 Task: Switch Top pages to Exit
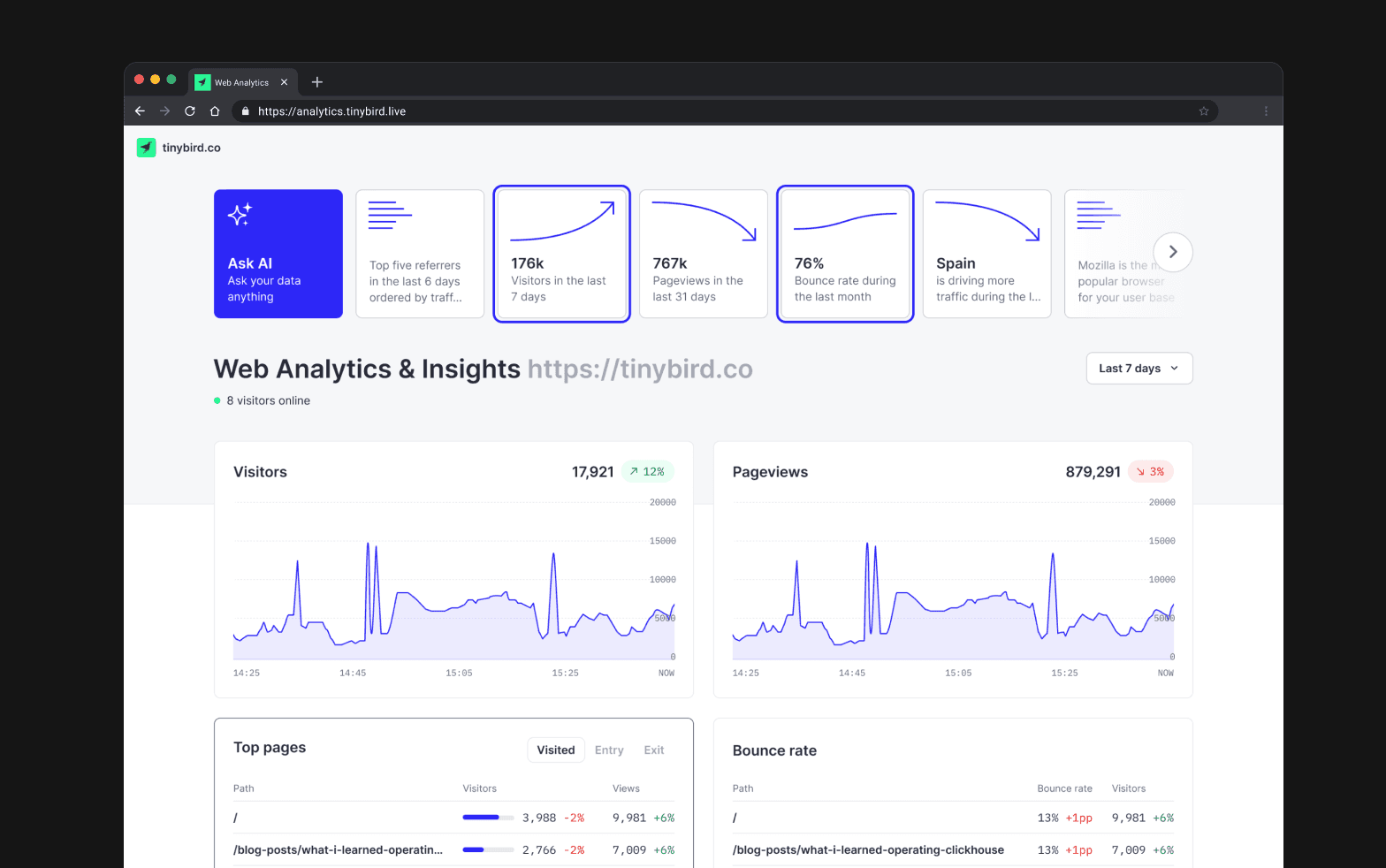[x=653, y=750]
